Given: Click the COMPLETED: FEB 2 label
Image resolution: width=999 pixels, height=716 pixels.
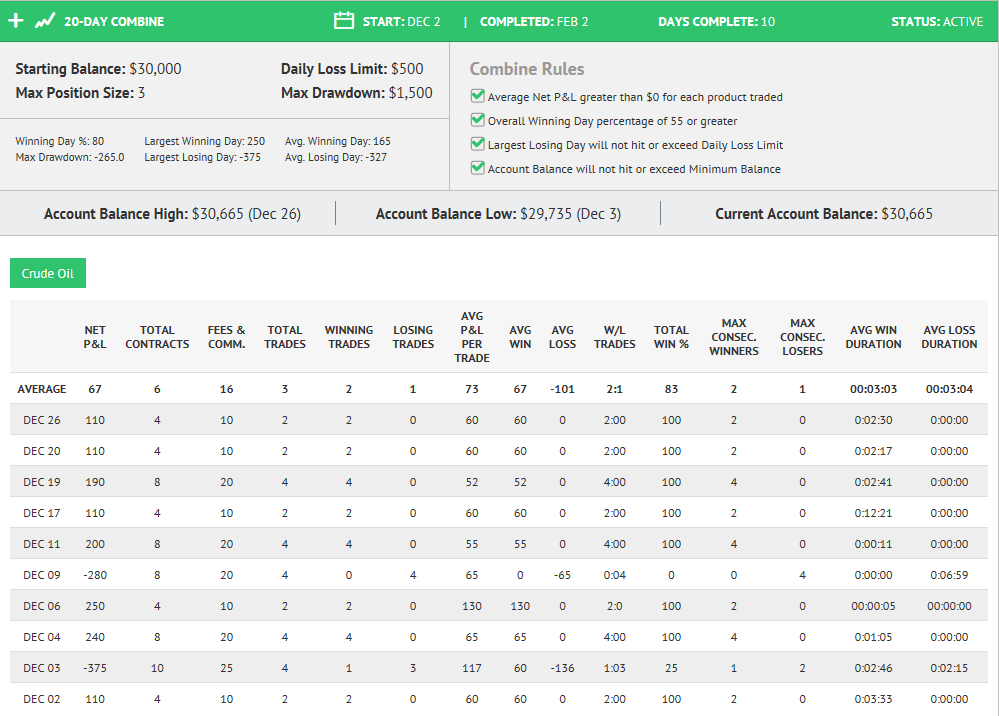Looking at the screenshot, I should click(534, 22).
